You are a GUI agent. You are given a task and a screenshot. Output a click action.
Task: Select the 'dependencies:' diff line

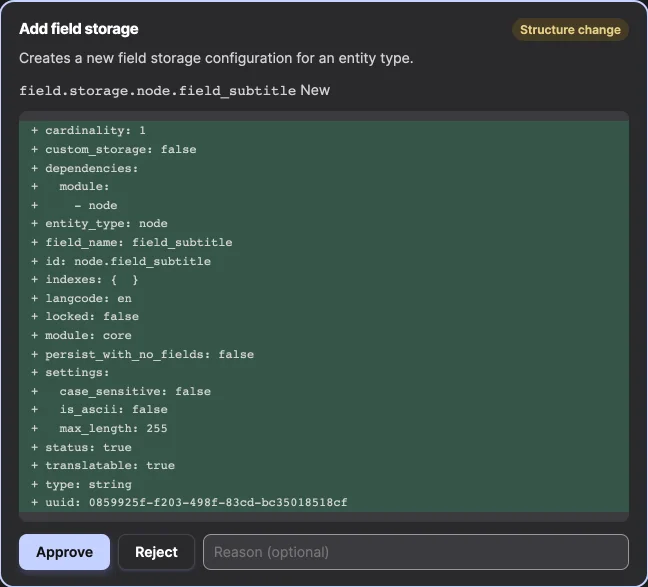324,168
